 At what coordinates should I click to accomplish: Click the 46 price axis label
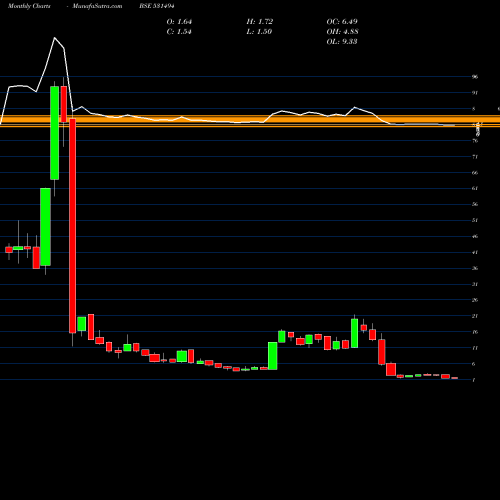point(475,236)
